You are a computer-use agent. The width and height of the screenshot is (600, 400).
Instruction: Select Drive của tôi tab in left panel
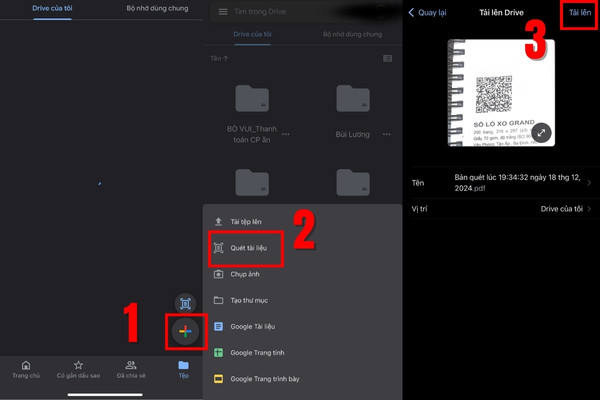coord(52,8)
